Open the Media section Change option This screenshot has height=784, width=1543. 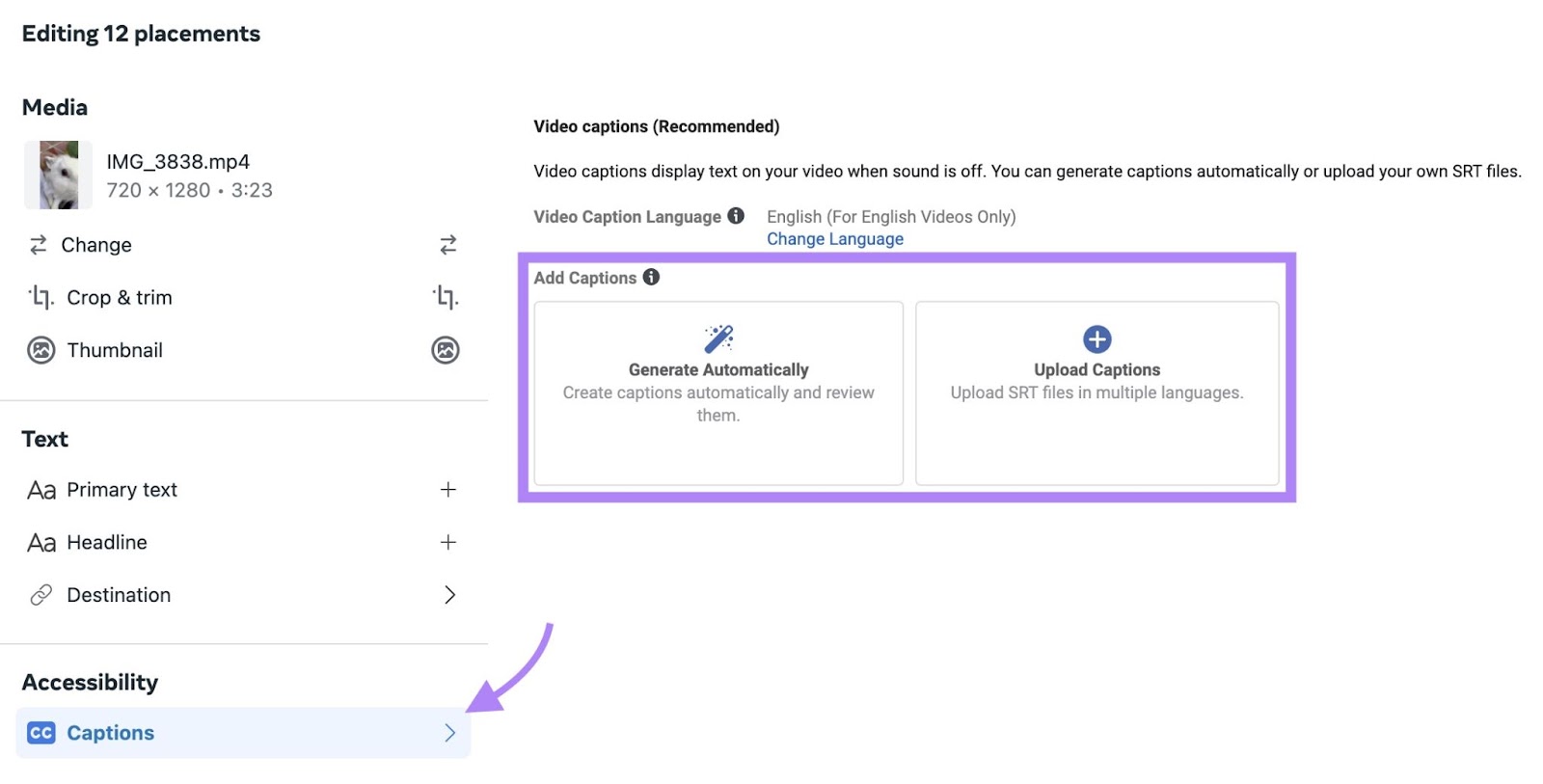97,245
